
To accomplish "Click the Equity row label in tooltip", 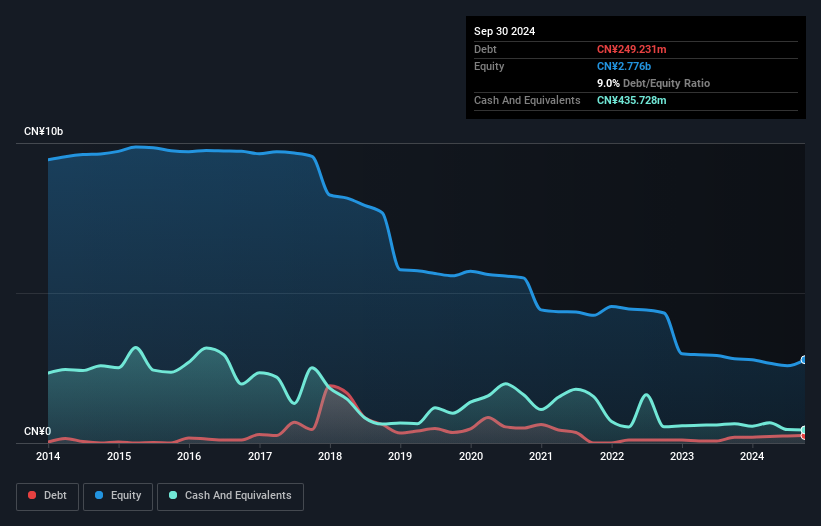I will 489,66.
